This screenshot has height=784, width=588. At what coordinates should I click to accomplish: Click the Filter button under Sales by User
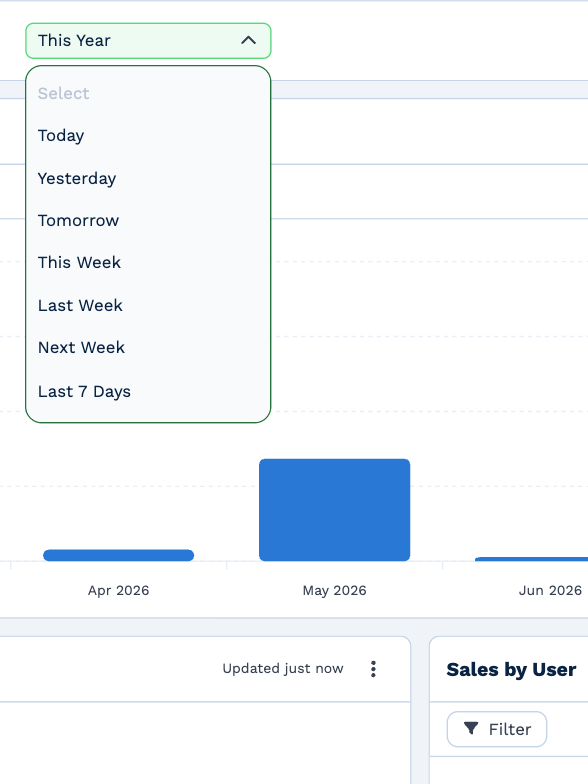pos(496,729)
